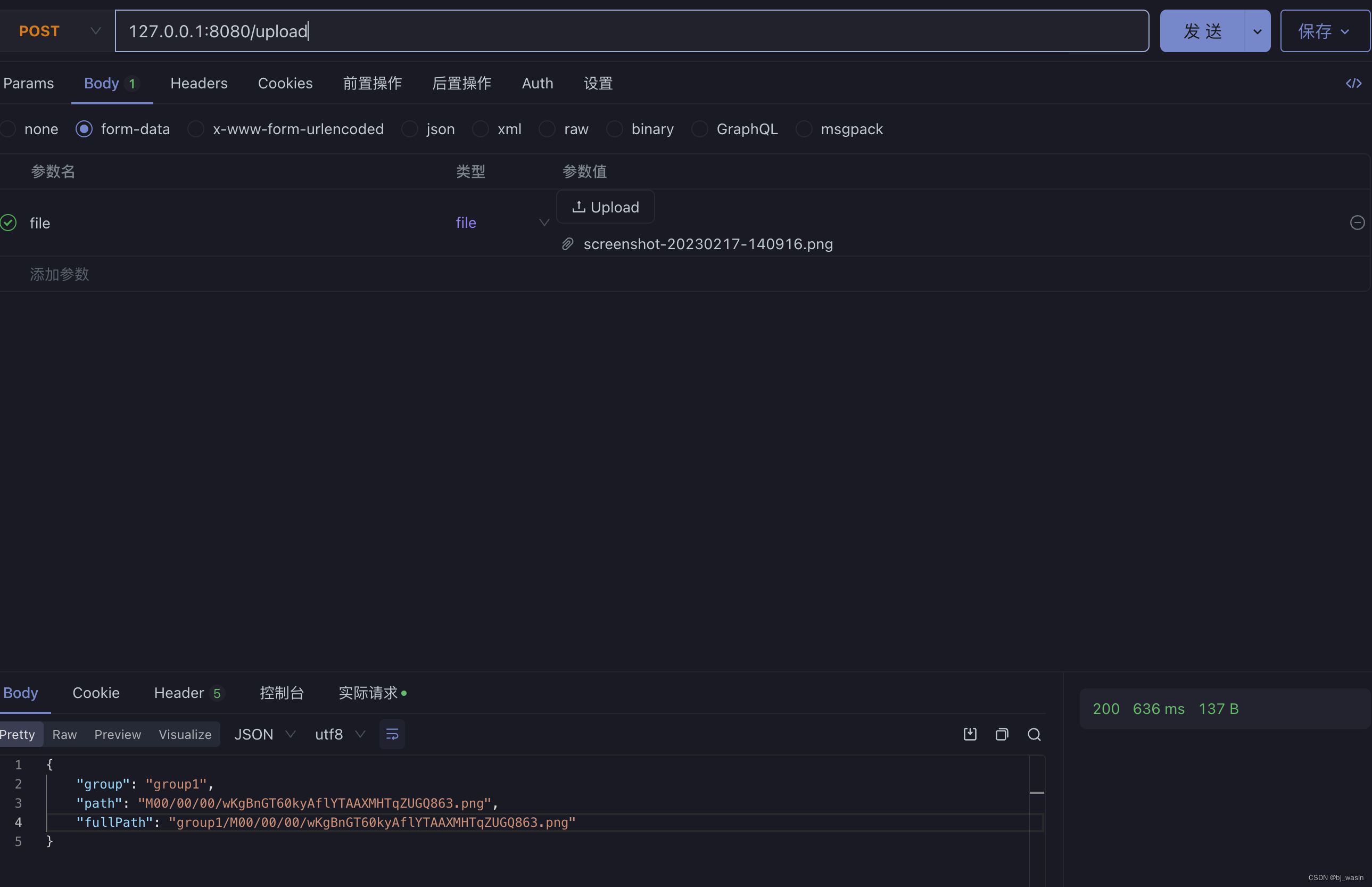Switch to the Headers request tab

pos(199,84)
